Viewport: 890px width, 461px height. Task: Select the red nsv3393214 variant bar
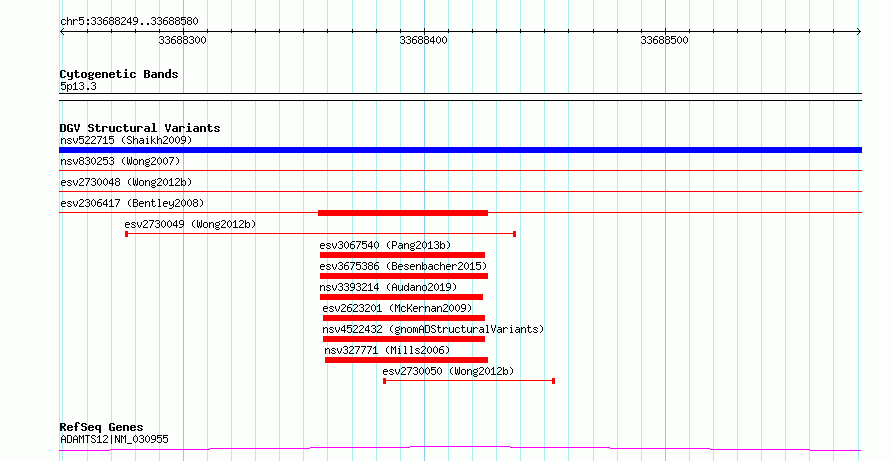401,297
